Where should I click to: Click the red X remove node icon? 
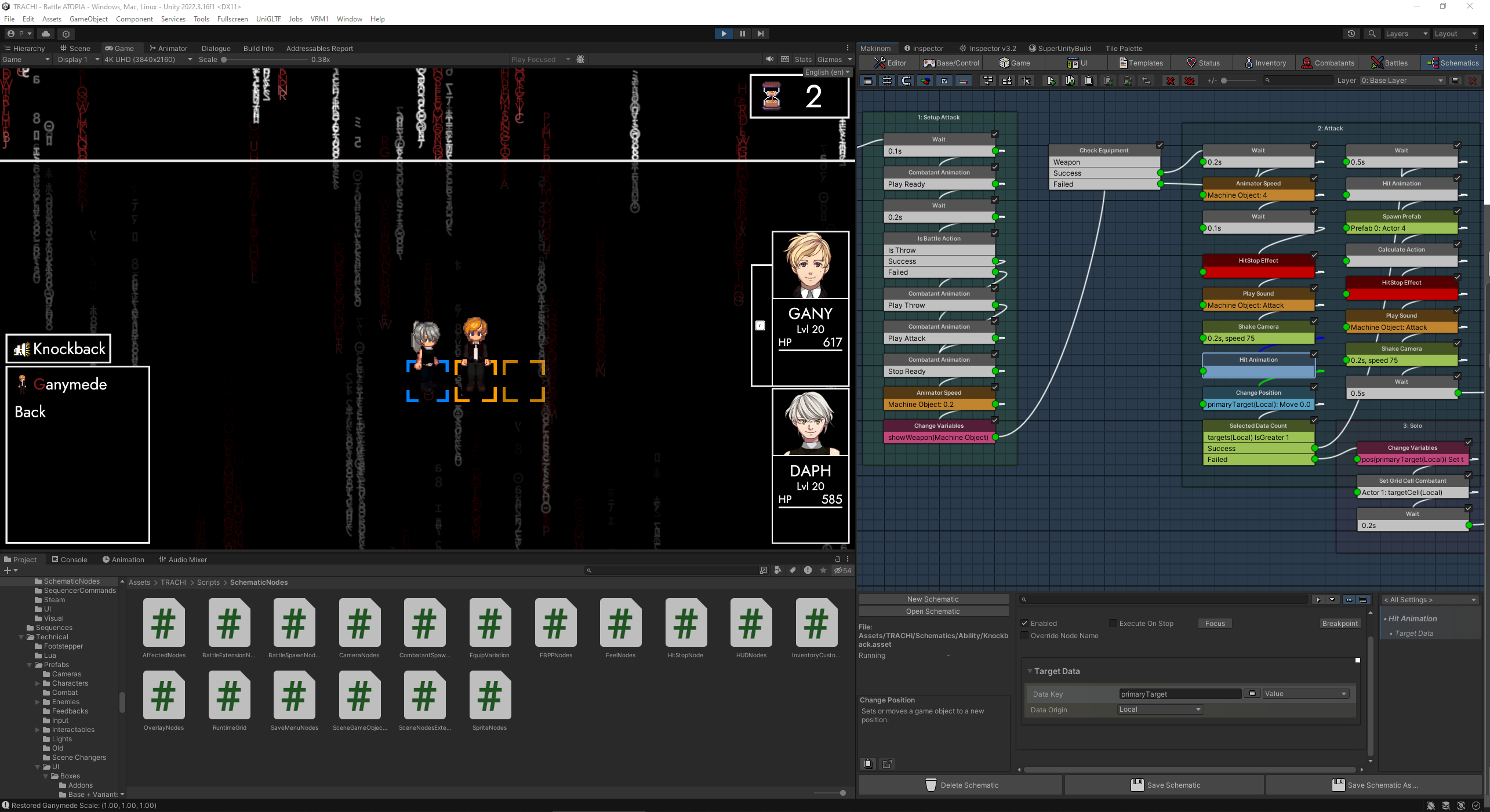(1171, 81)
